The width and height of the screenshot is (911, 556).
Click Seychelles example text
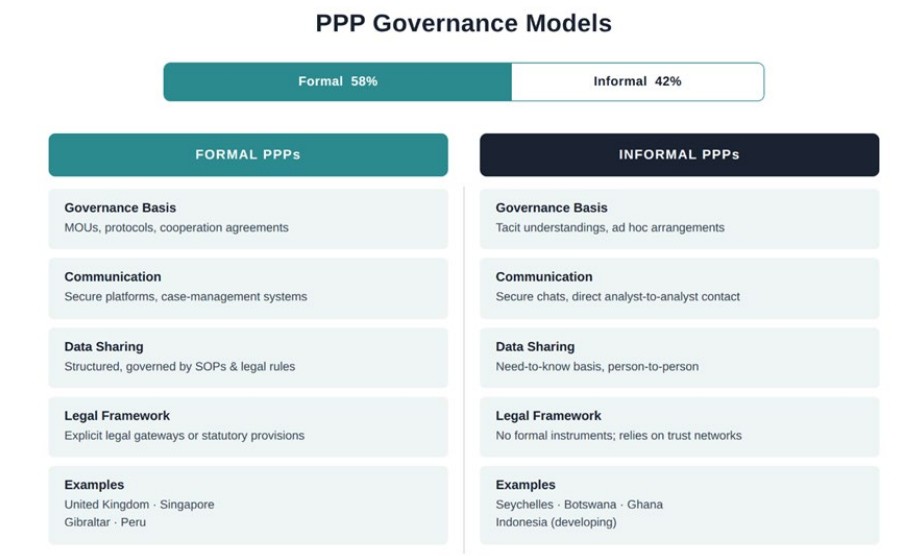click(x=524, y=504)
